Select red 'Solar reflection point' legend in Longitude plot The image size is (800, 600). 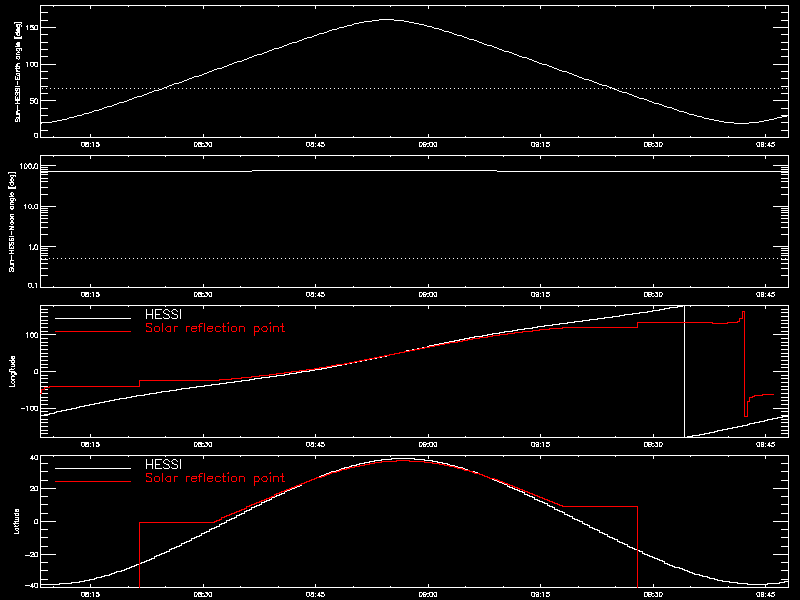(x=215, y=328)
